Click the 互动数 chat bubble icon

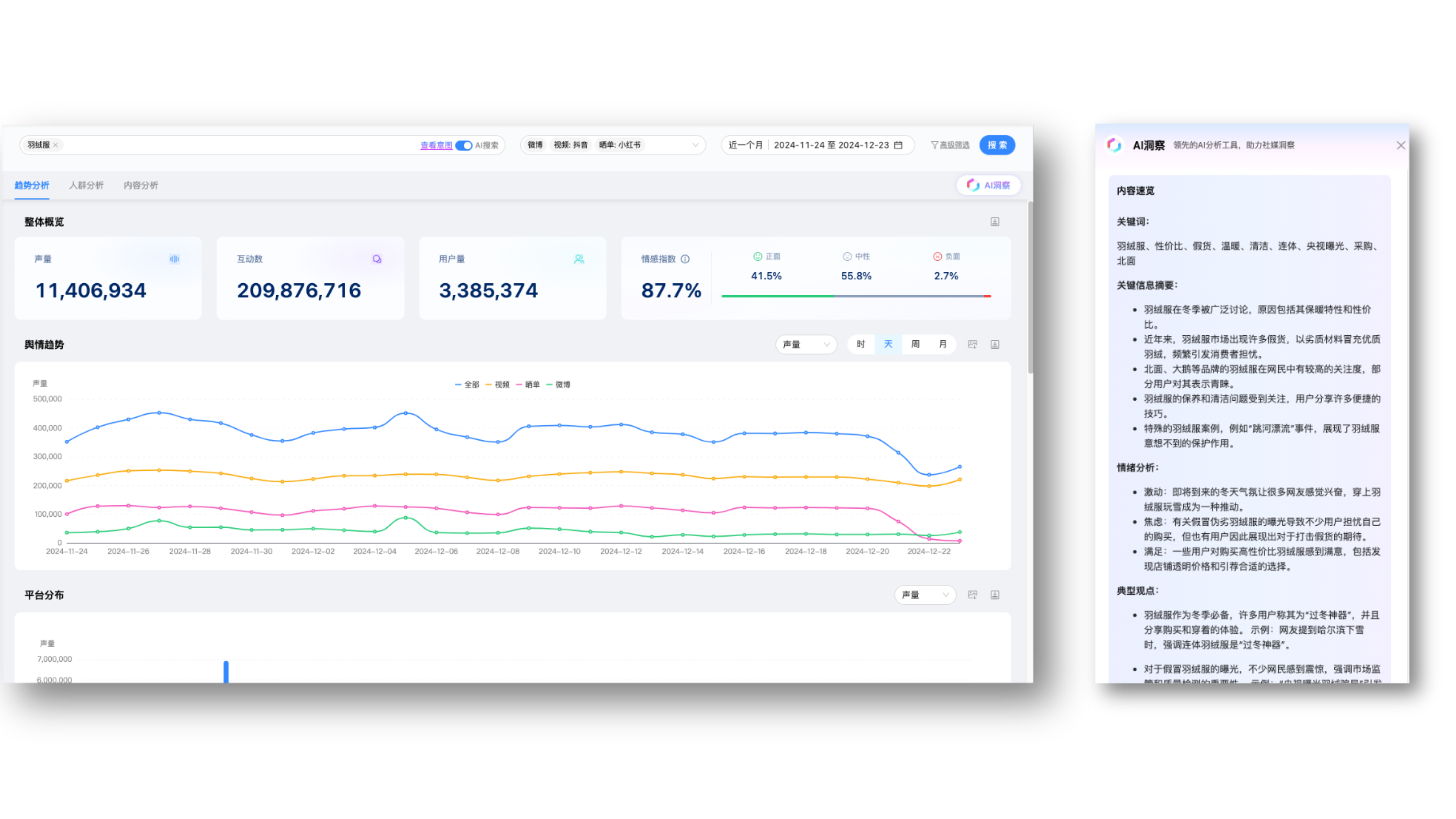377,259
